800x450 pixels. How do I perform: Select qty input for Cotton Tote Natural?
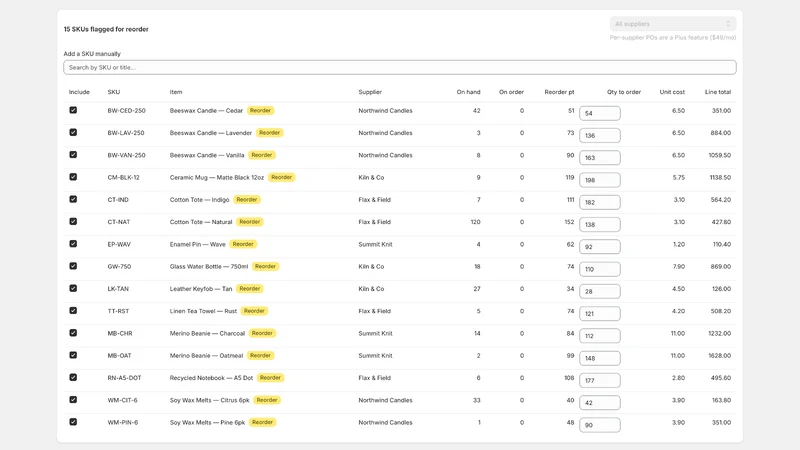pos(599,224)
